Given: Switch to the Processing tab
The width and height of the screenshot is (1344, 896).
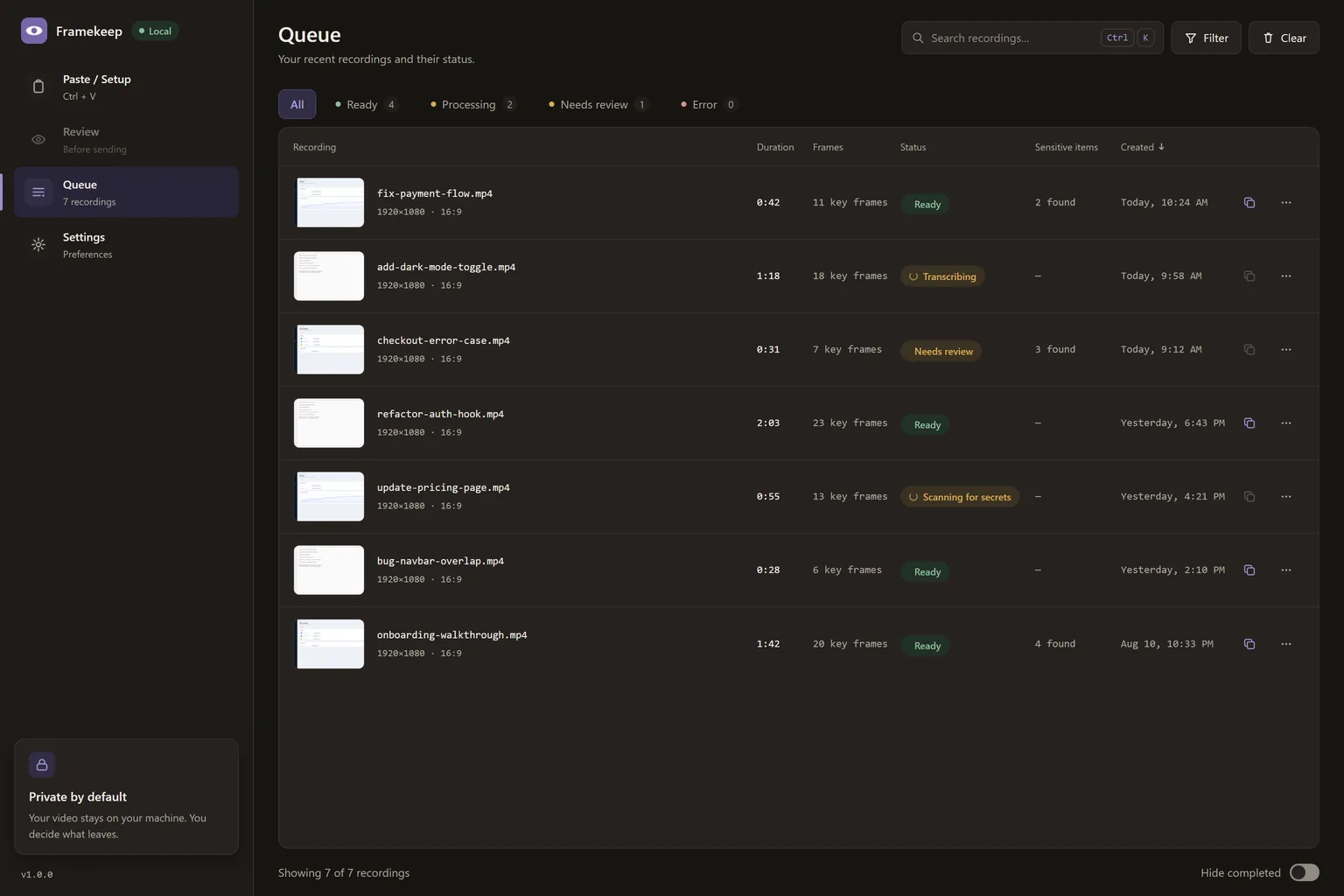Looking at the screenshot, I should (472, 104).
